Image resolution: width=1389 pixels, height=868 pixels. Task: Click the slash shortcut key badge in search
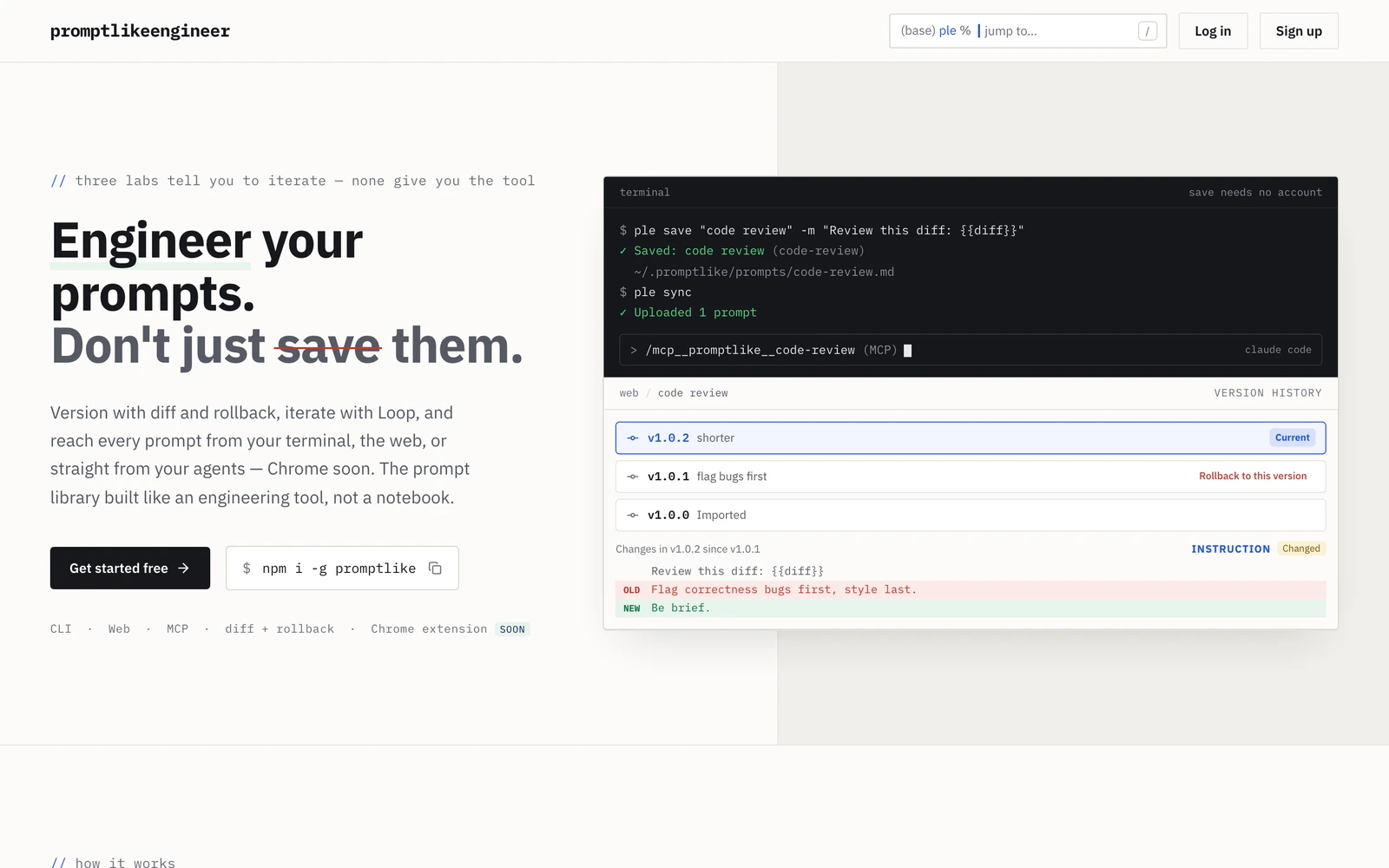click(1147, 31)
